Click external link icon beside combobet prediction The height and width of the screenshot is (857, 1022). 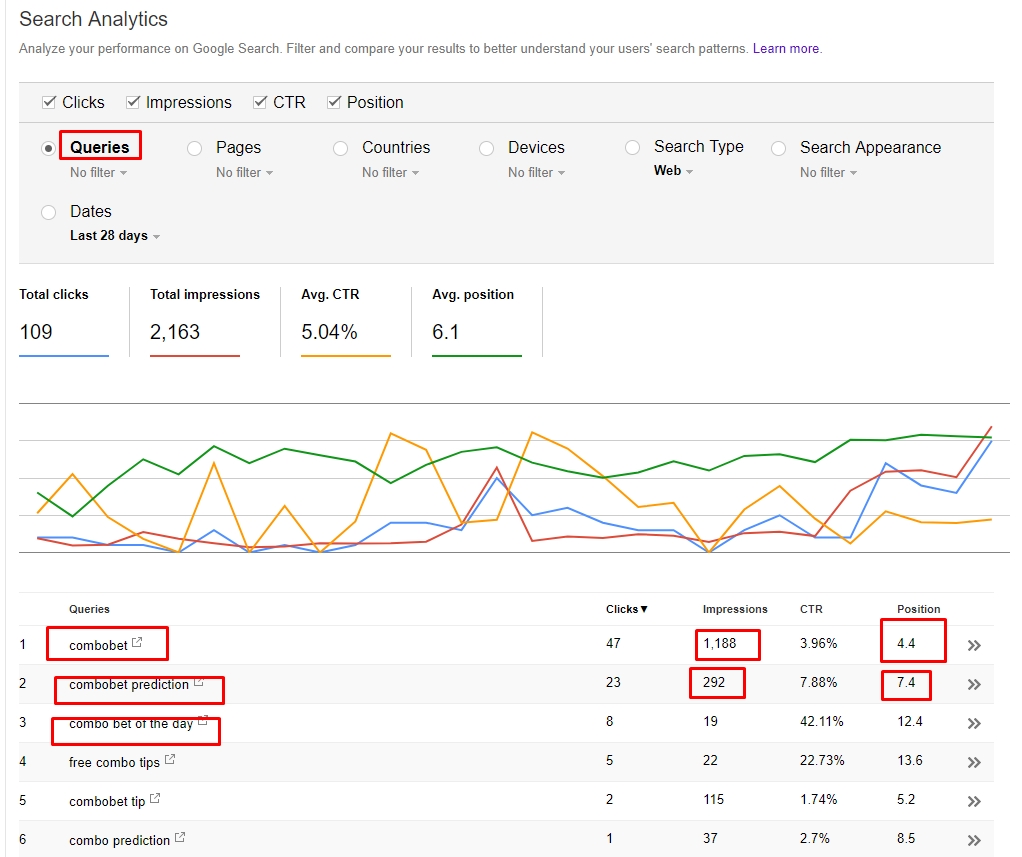pos(198,683)
